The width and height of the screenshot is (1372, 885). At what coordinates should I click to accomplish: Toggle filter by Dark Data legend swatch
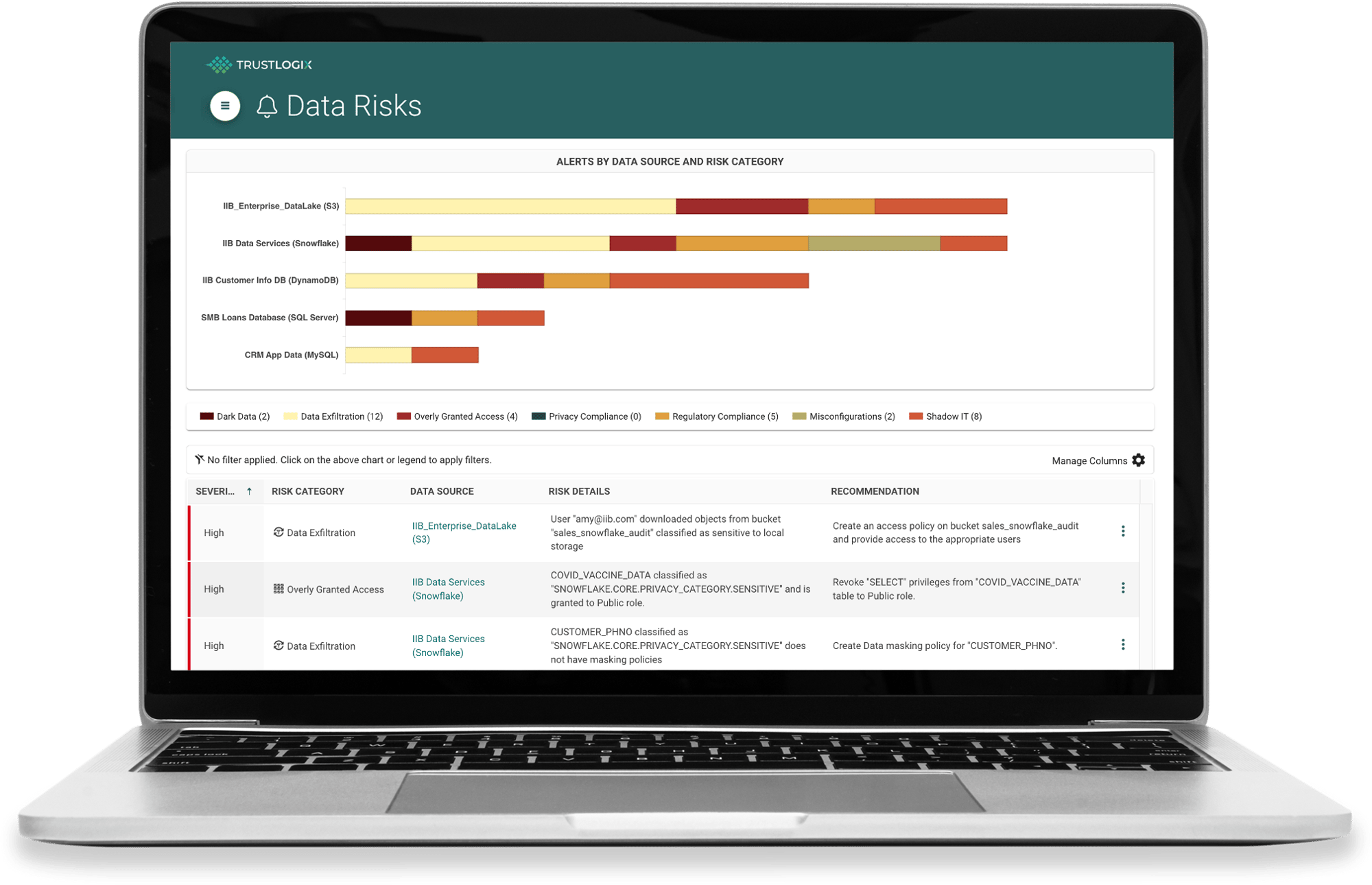click(x=200, y=418)
